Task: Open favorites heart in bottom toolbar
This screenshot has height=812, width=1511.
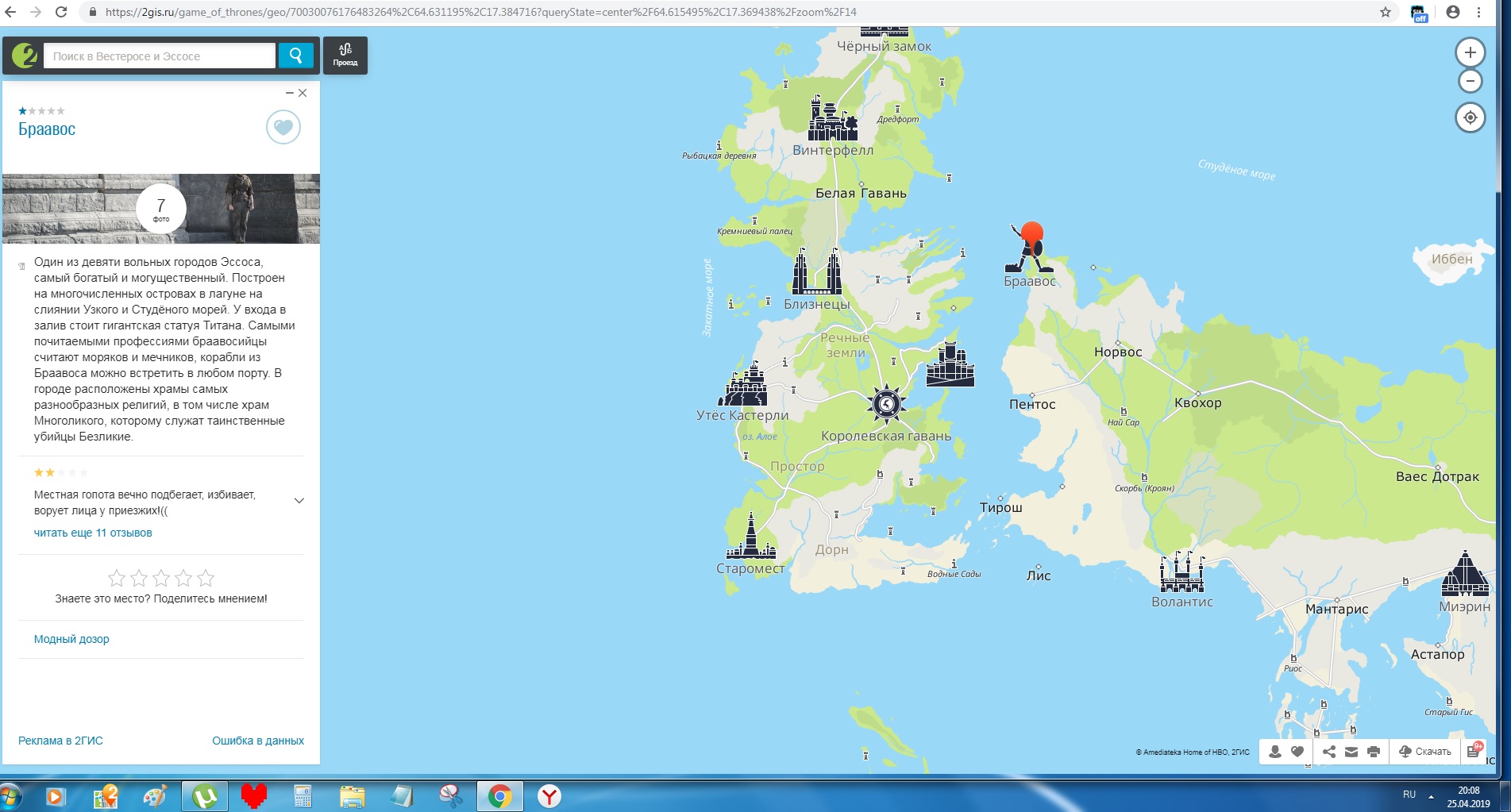Action: point(1297,752)
